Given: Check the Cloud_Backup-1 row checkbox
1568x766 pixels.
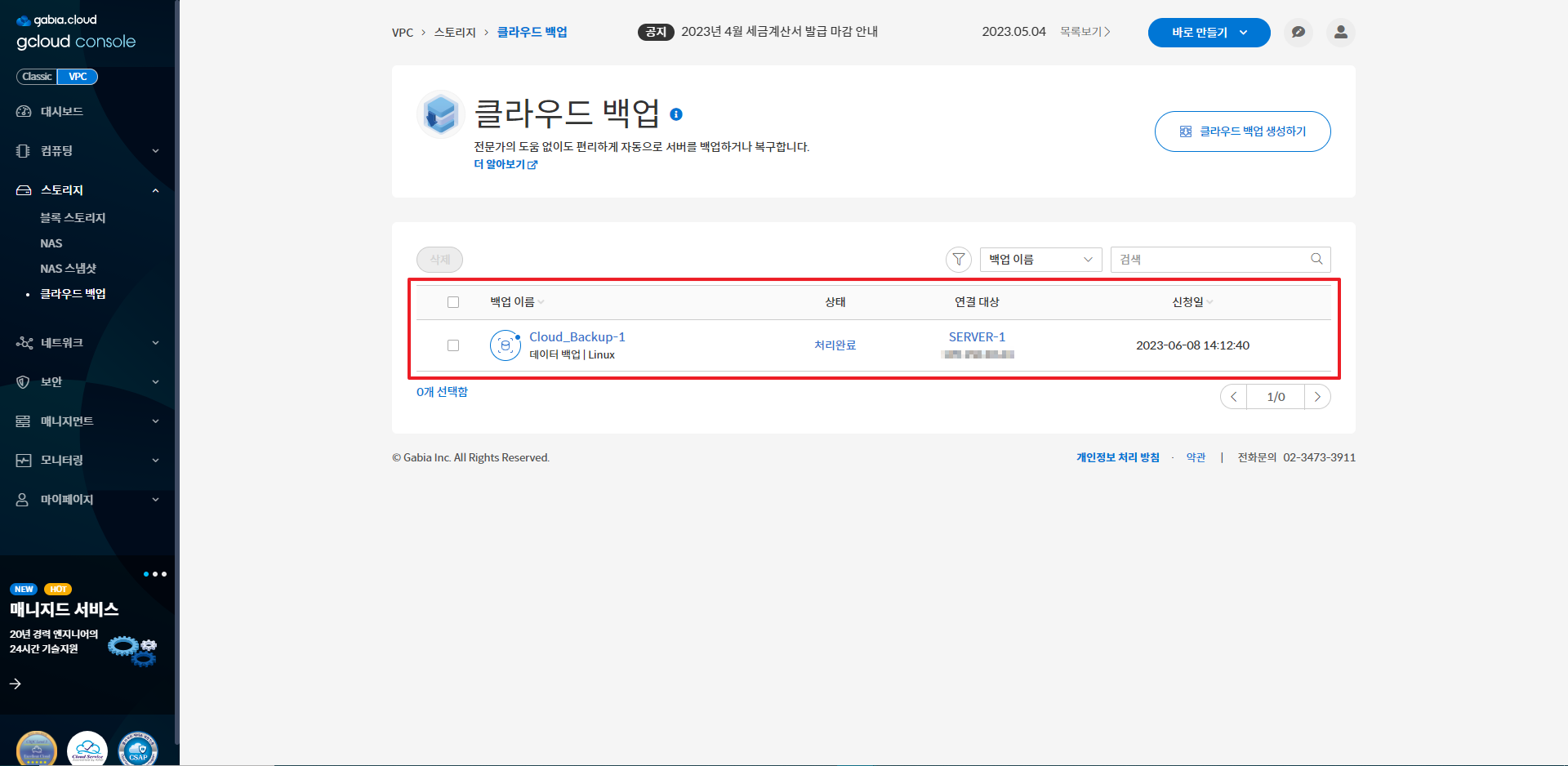Looking at the screenshot, I should click(x=453, y=345).
